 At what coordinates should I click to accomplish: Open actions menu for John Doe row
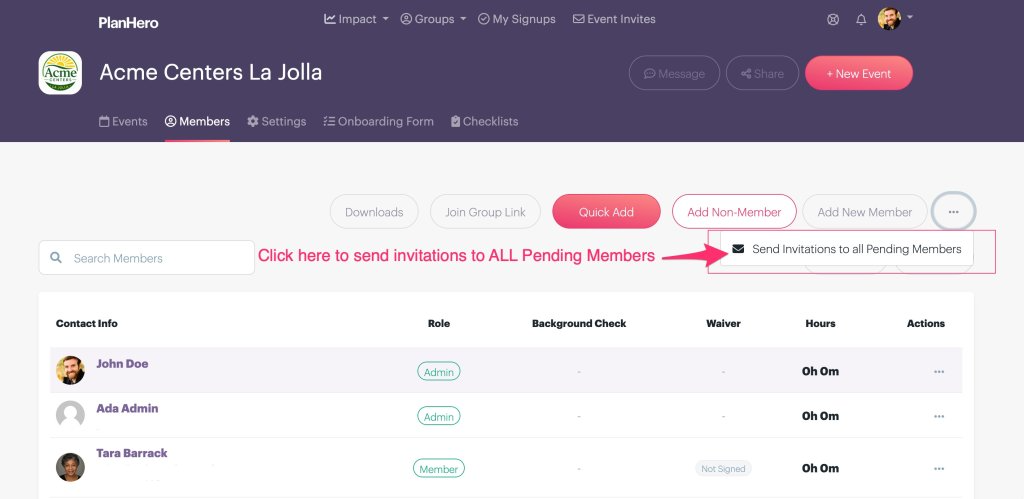pos(938,372)
